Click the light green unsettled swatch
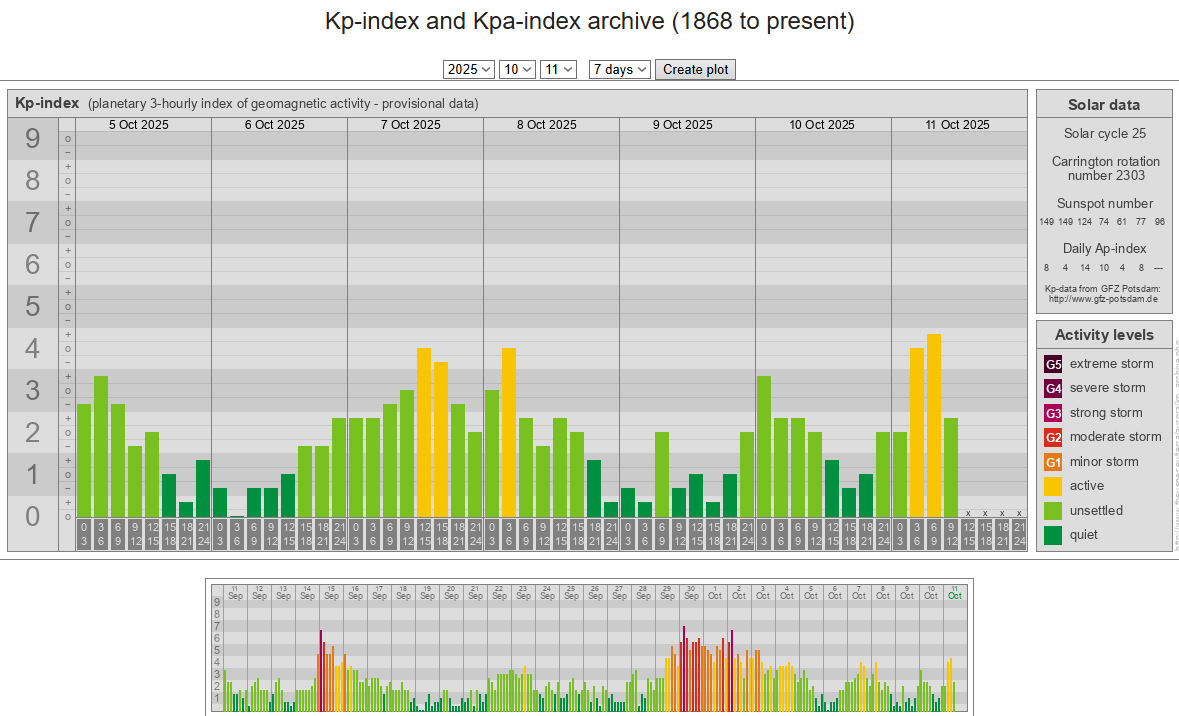Screen dimensions: 1179x716 pyautogui.click(x=1053, y=511)
